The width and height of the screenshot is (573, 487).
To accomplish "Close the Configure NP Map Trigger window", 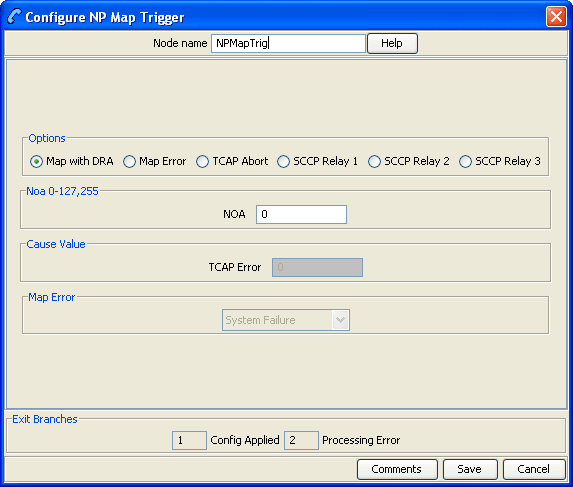I will click(x=556, y=16).
